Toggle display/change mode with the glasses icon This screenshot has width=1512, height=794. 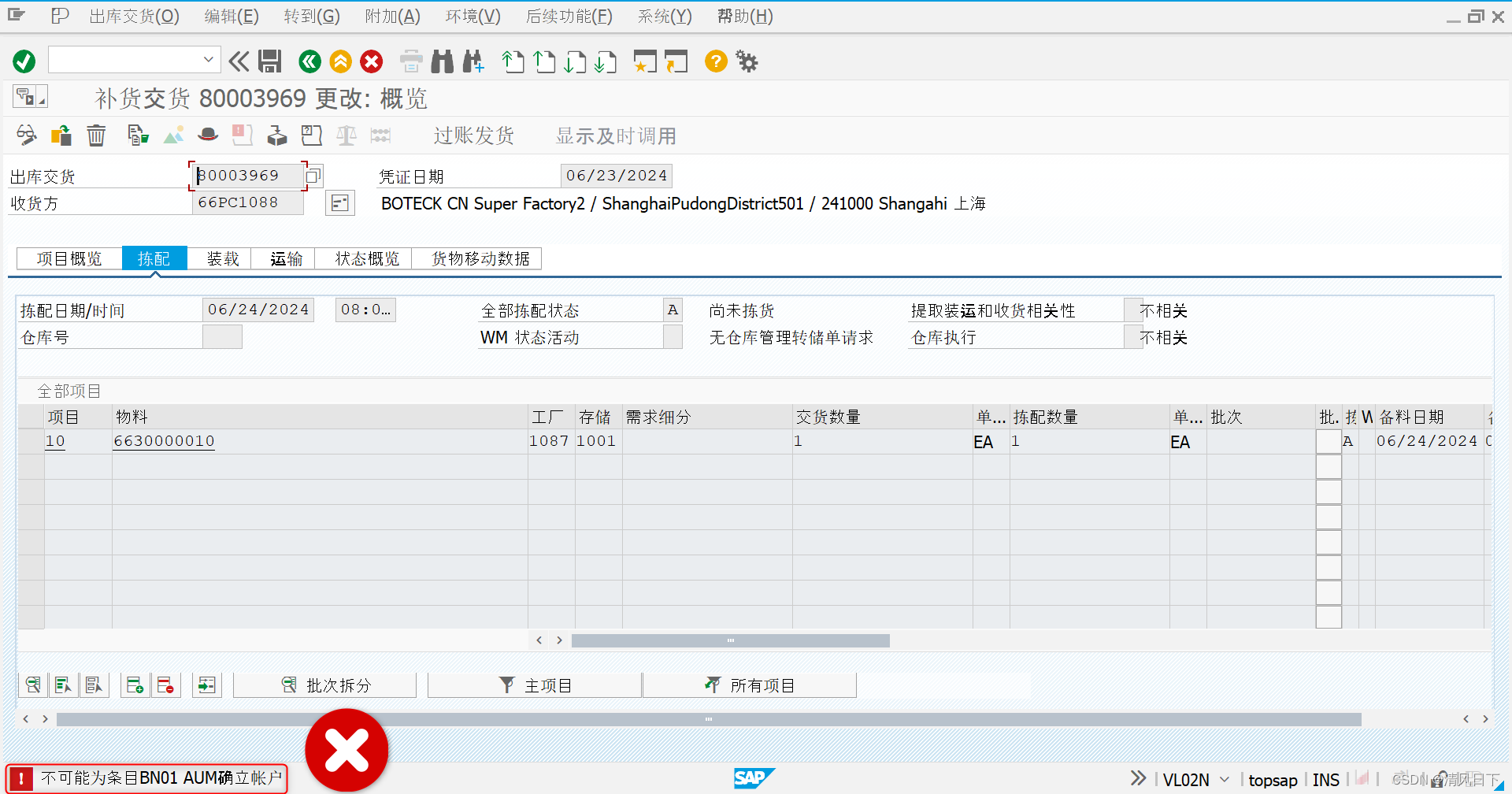[26, 135]
